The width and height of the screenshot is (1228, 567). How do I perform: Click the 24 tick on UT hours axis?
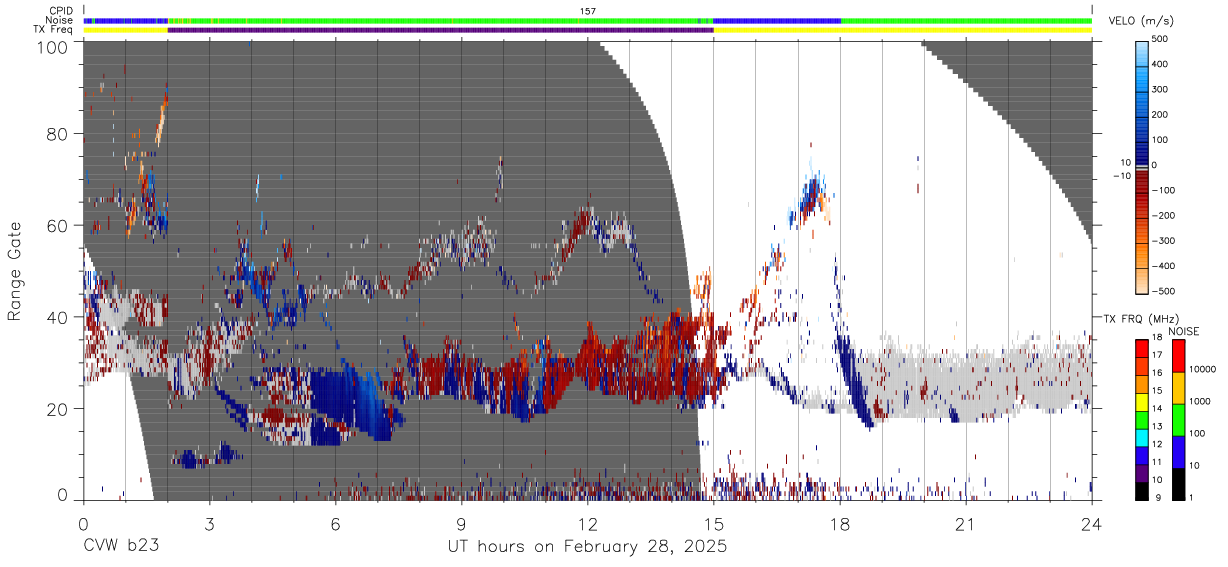(x=1092, y=523)
